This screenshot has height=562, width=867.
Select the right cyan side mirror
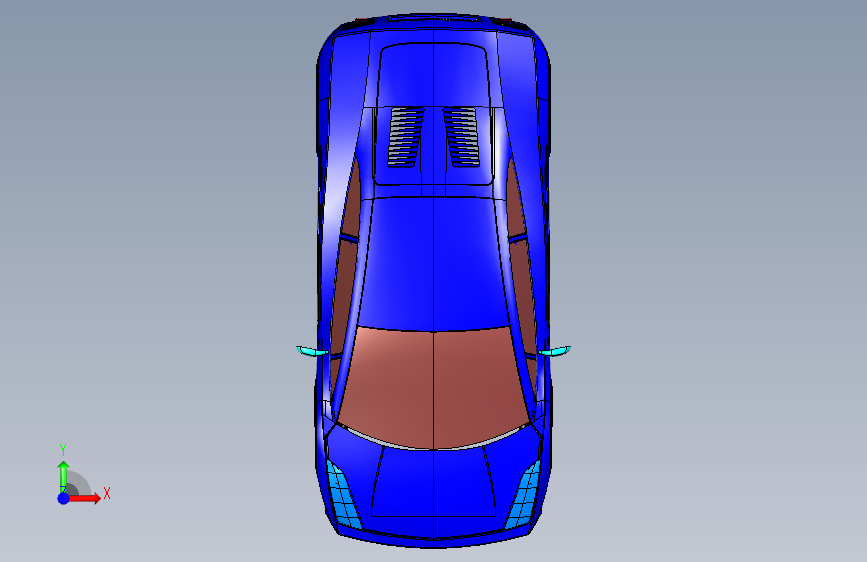555,351
